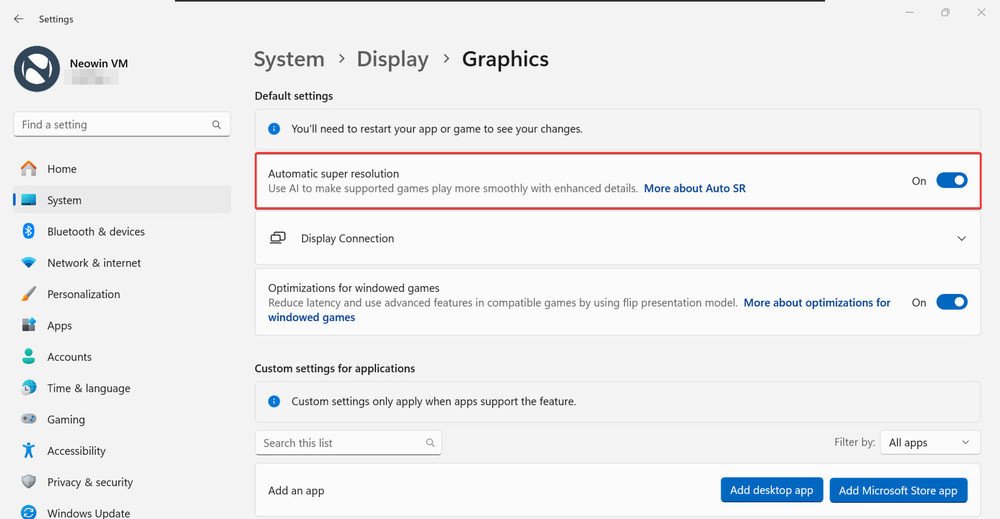Click the Accessibility figure icon
The width and height of the screenshot is (1000, 519).
pyautogui.click(x=29, y=451)
